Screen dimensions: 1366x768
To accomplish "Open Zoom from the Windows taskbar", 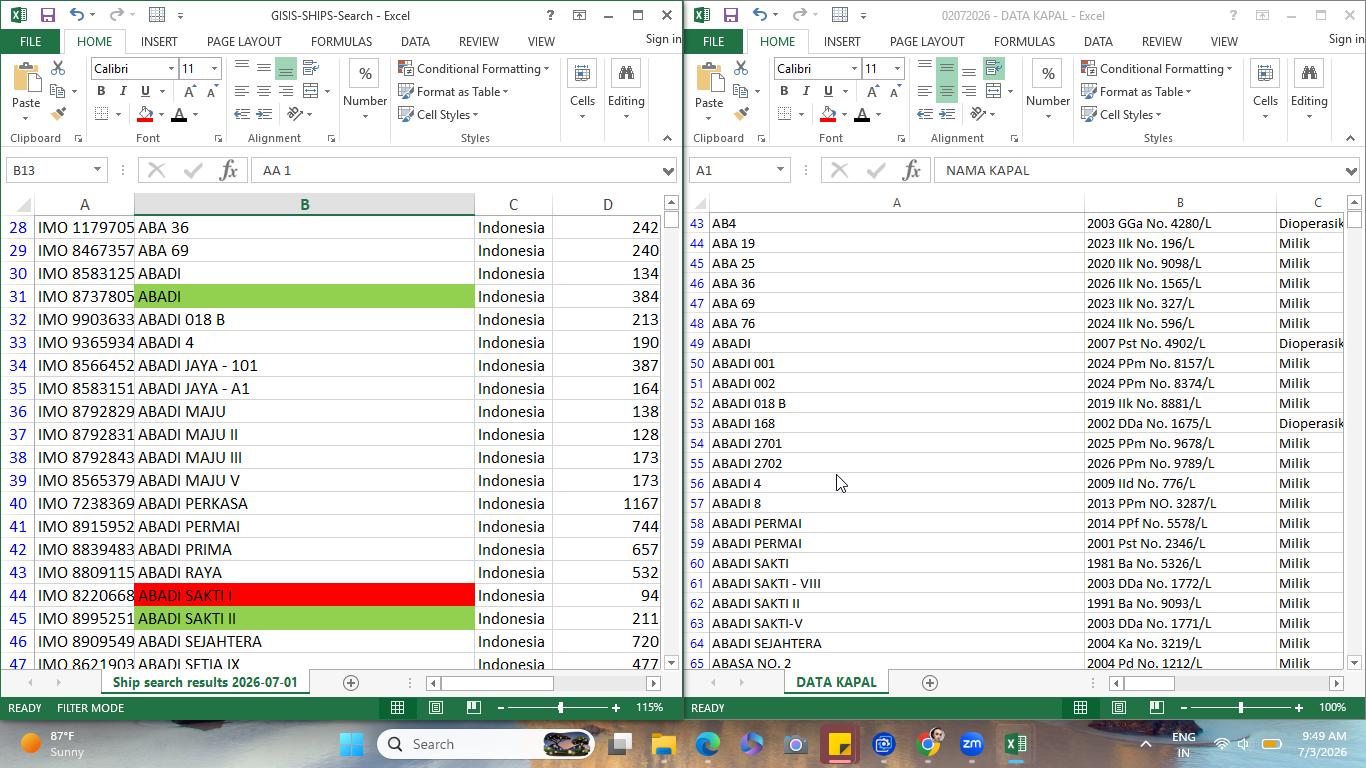I will tap(971, 744).
